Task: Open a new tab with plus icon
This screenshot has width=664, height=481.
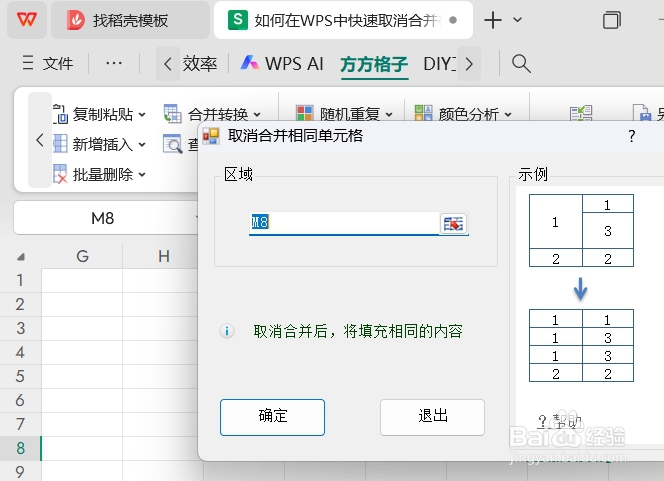Action: point(492,20)
